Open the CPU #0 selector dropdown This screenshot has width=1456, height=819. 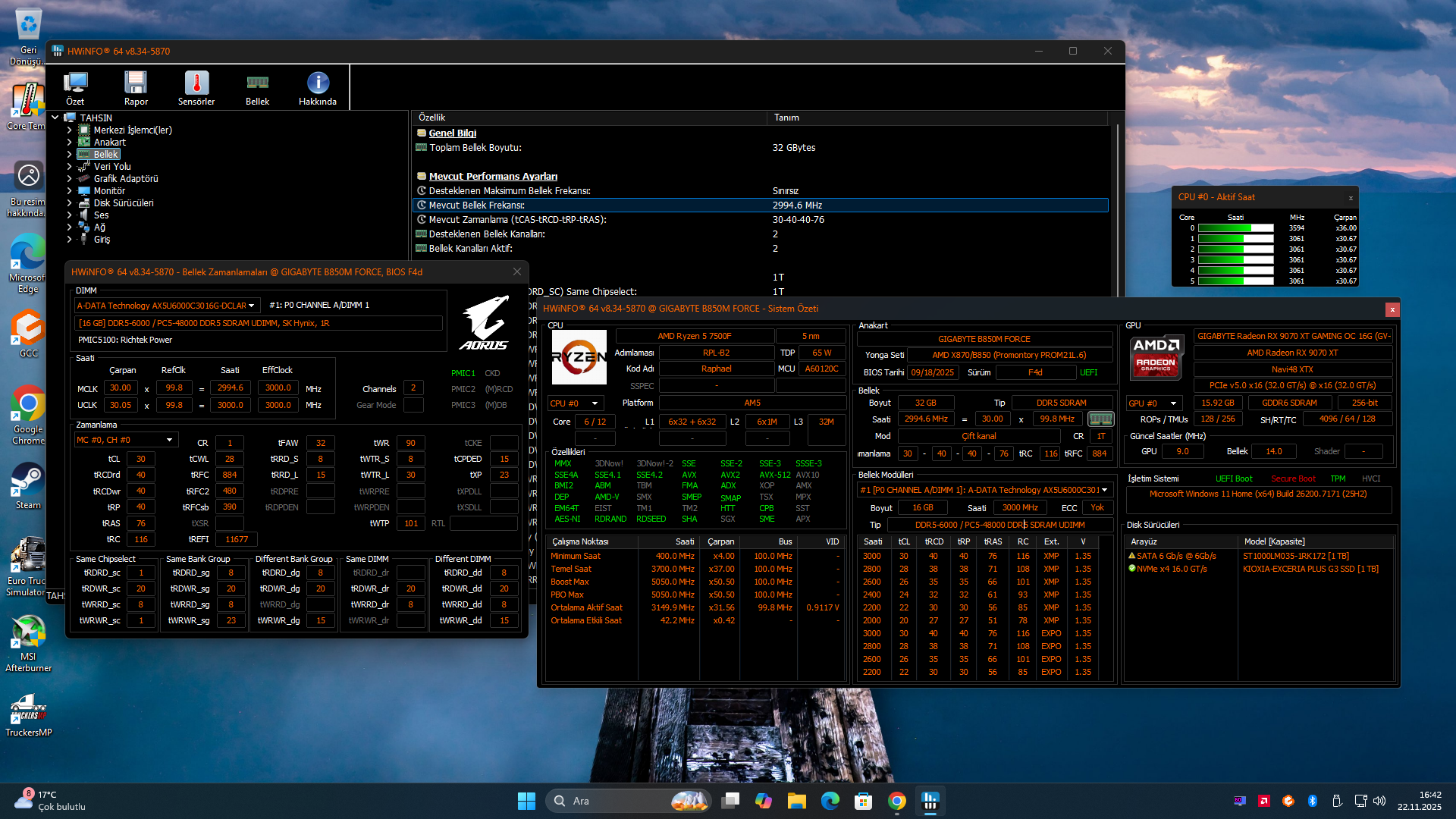574,403
